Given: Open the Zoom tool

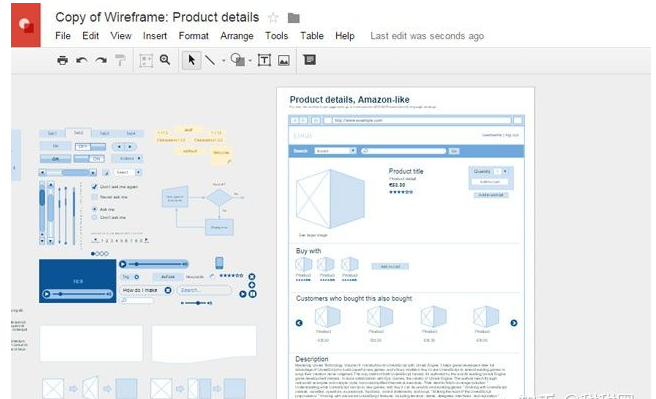Looking at the screenshot, I should [165, 60].
